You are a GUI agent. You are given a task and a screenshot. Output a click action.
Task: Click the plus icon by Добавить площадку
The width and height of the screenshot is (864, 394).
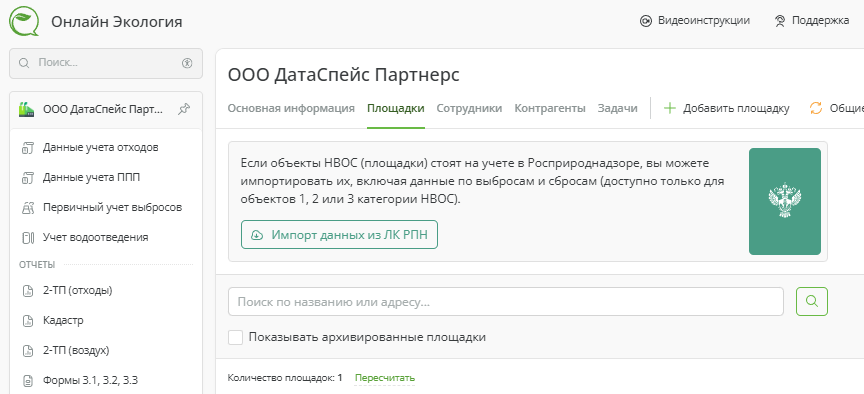pyautogui.click(x=669, y=108)
